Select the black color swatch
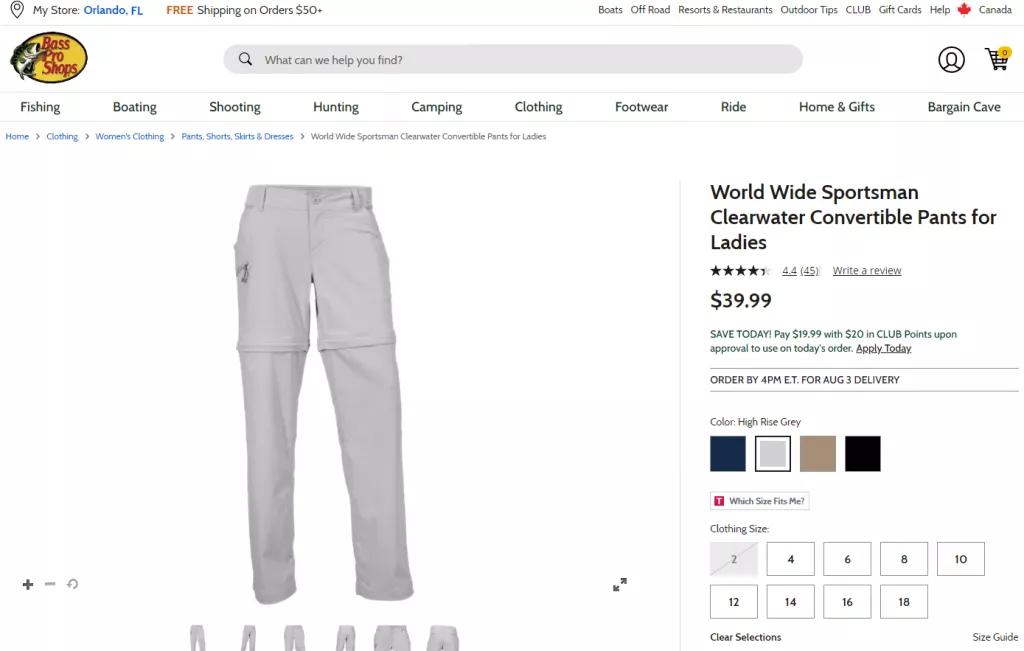The image size is (1024, 651). [x=862, y=454]
